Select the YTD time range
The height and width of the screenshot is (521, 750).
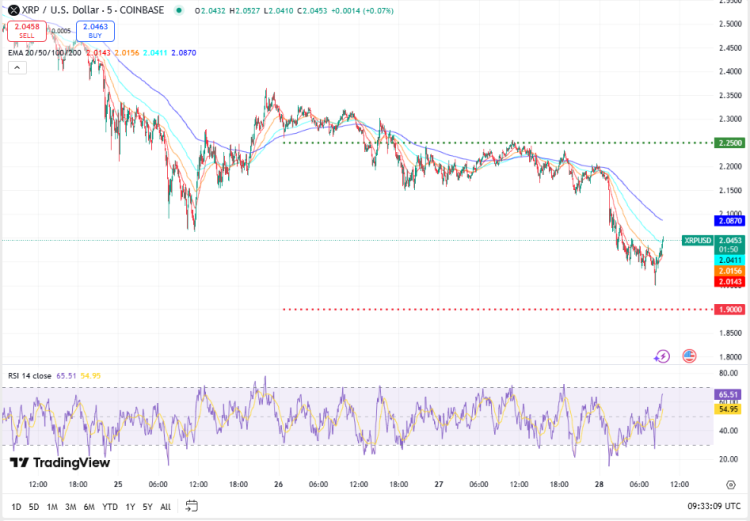pos(110,507)
